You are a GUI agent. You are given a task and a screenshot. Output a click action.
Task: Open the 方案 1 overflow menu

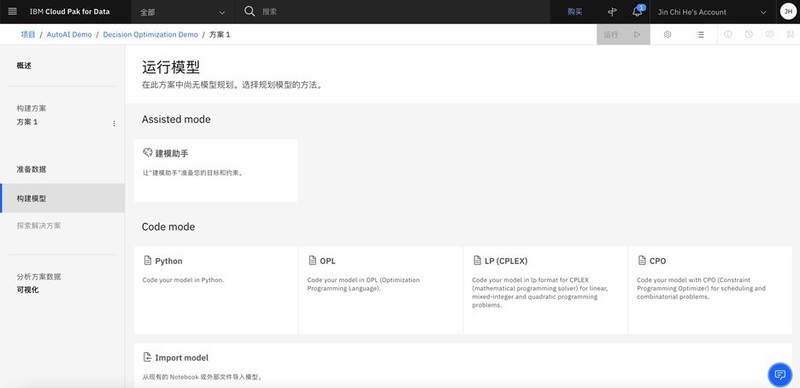pyautogui.click(x=114, y=124)
